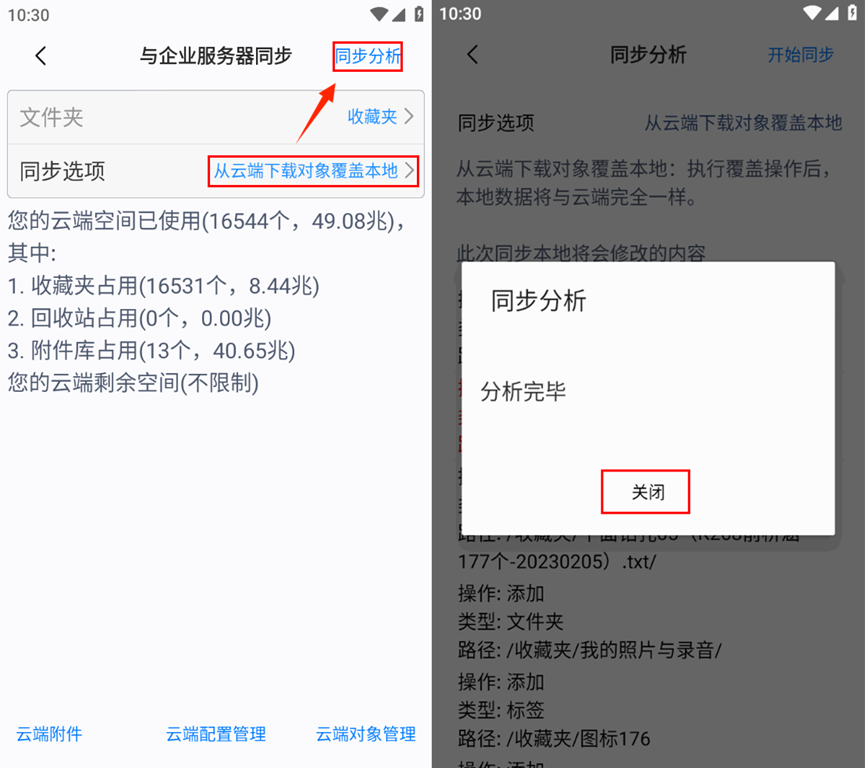
Task: Expand 收藏夹 folder chevron
Action: click(x=409, y=116)
